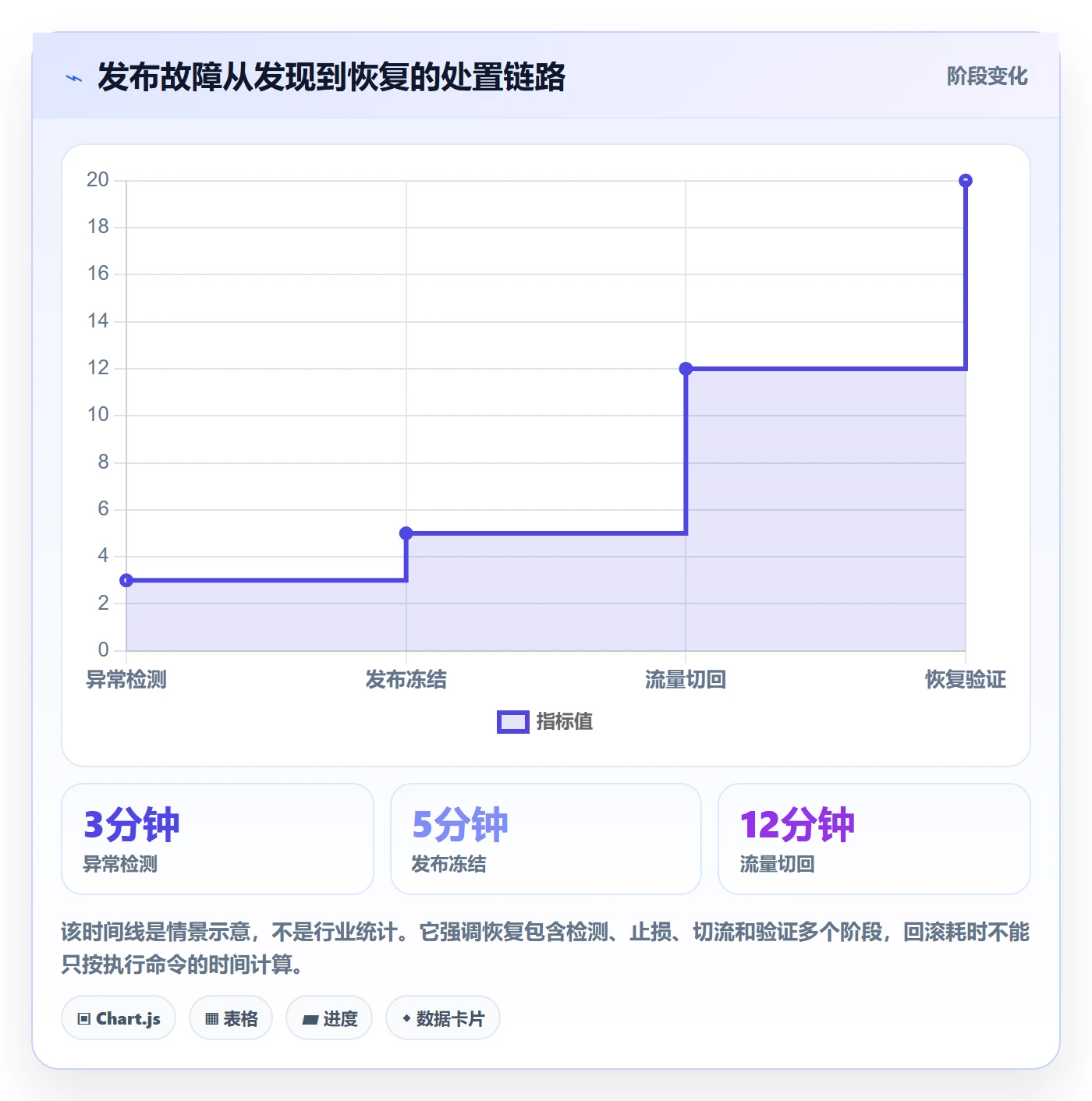The height and width of the screenshot is (1101, 1092).
Task: Select the 流量切回 data point at value 12
Action: pyautogui.click(x=686, y=369)
